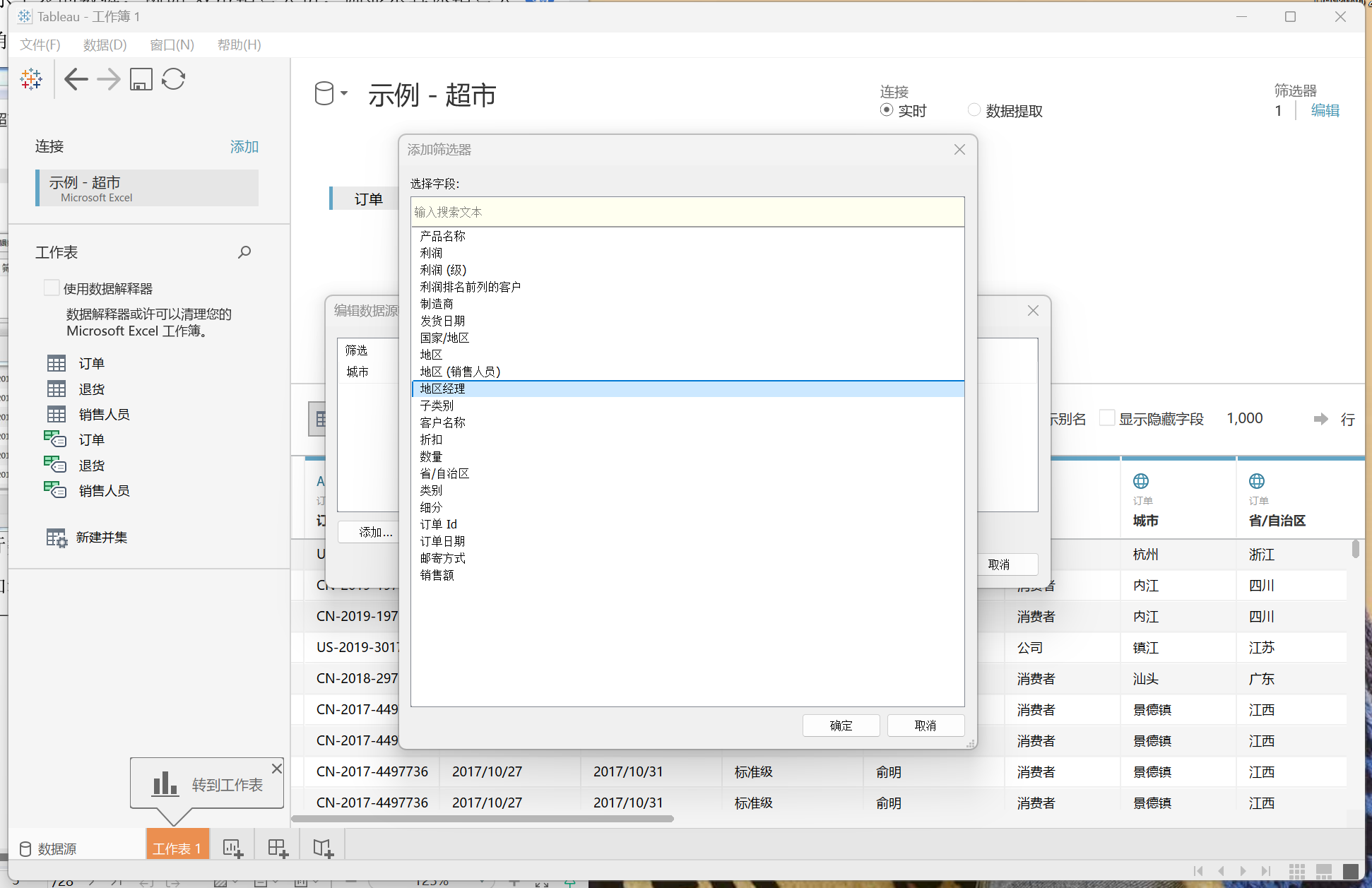Image resolution: width=1372 pixels, height=888 pixels.
Task: Open the 数据(D) menu
Action: pos(105,45)
